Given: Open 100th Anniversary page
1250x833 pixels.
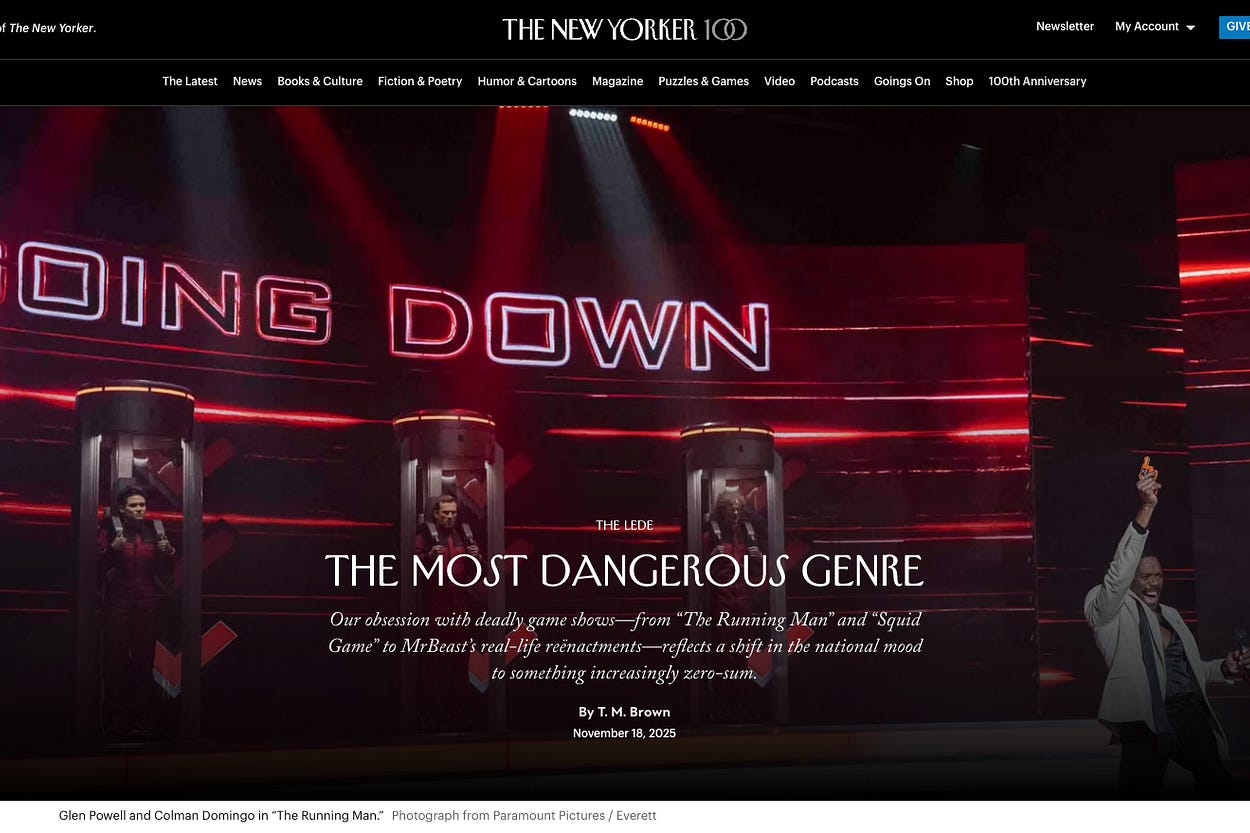Looking at the screenshot, I should pos(1037,81).
